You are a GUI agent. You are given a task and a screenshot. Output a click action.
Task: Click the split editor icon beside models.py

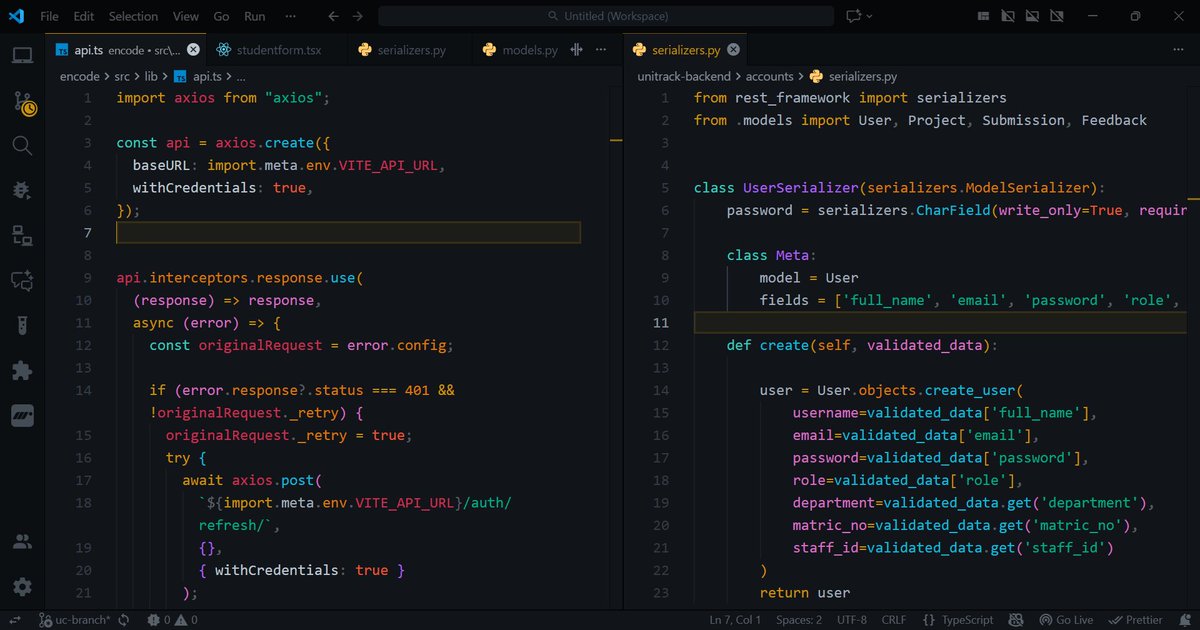coord(577,50)
